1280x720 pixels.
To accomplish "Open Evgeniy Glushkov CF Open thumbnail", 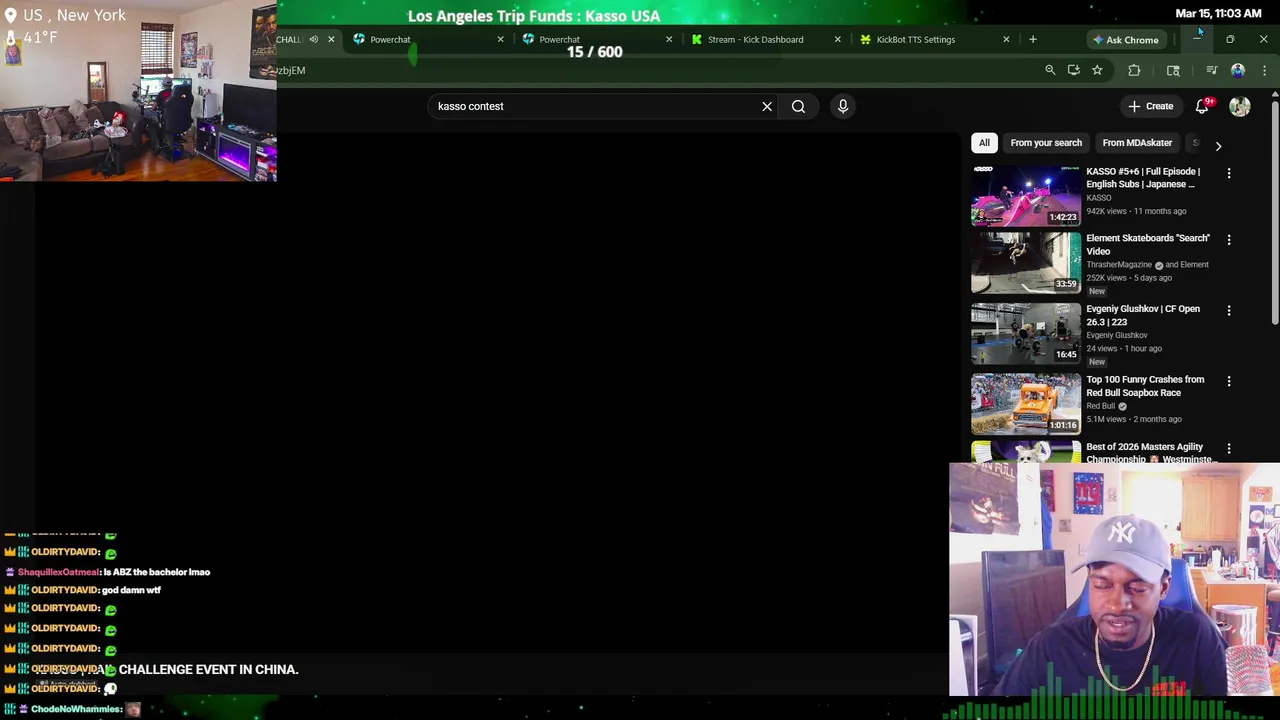I will click(x=1026, y=334).
